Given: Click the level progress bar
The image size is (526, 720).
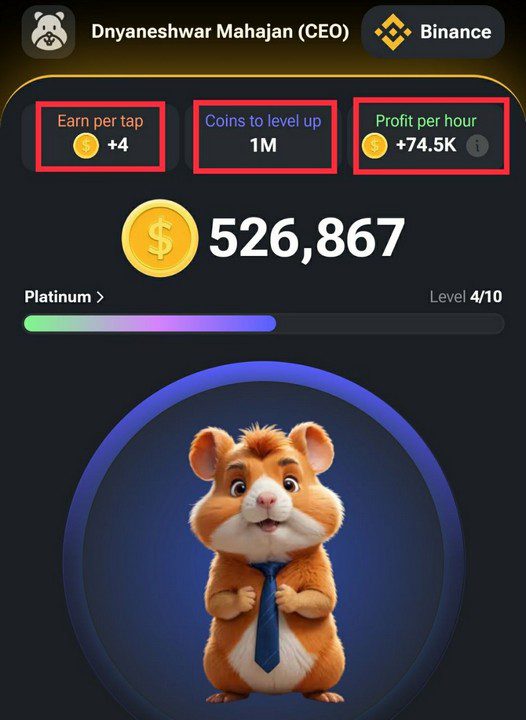Looking at the screenshot, I should [x=264, y=323].
